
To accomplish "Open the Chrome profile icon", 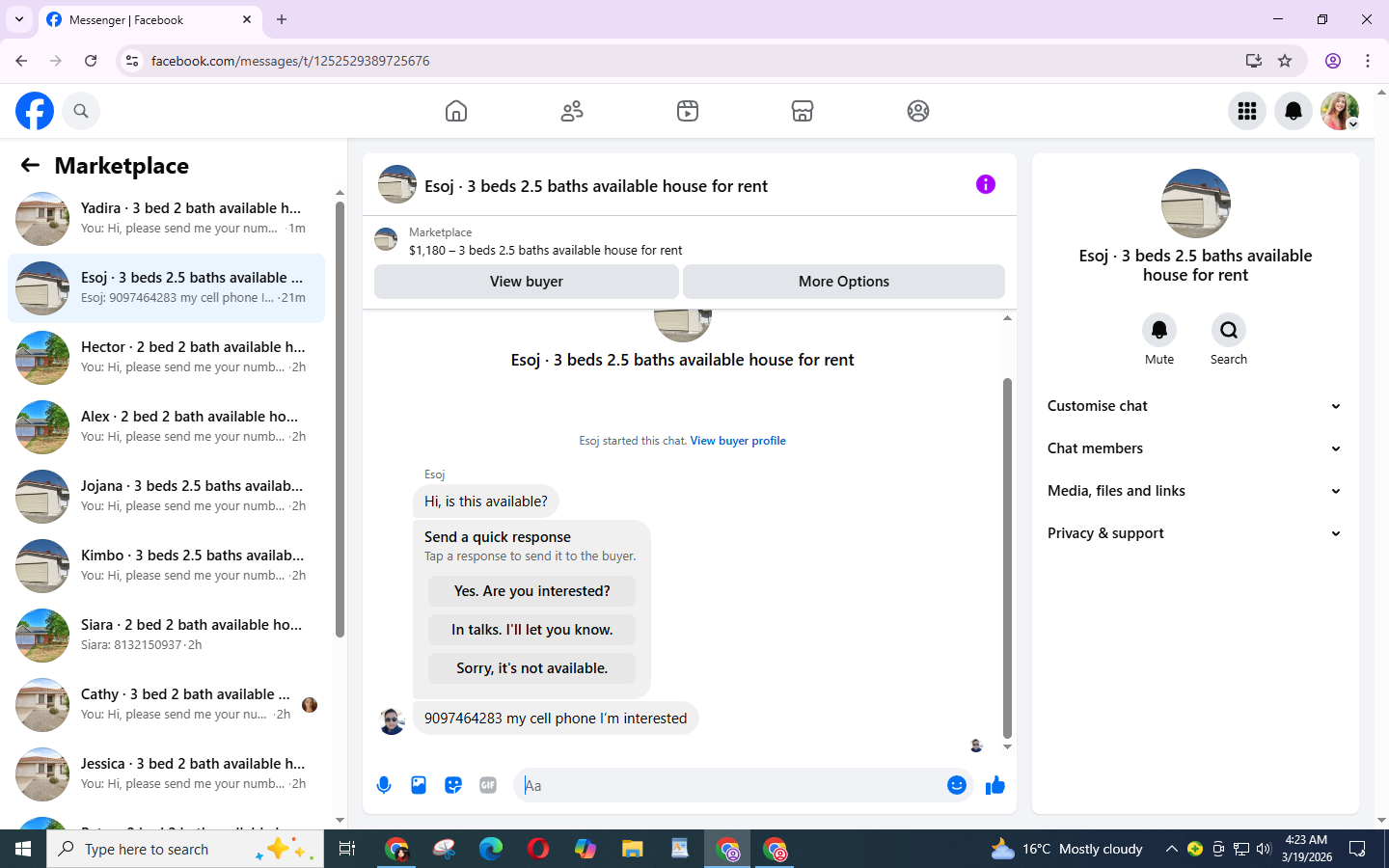I will (1333, 61).
